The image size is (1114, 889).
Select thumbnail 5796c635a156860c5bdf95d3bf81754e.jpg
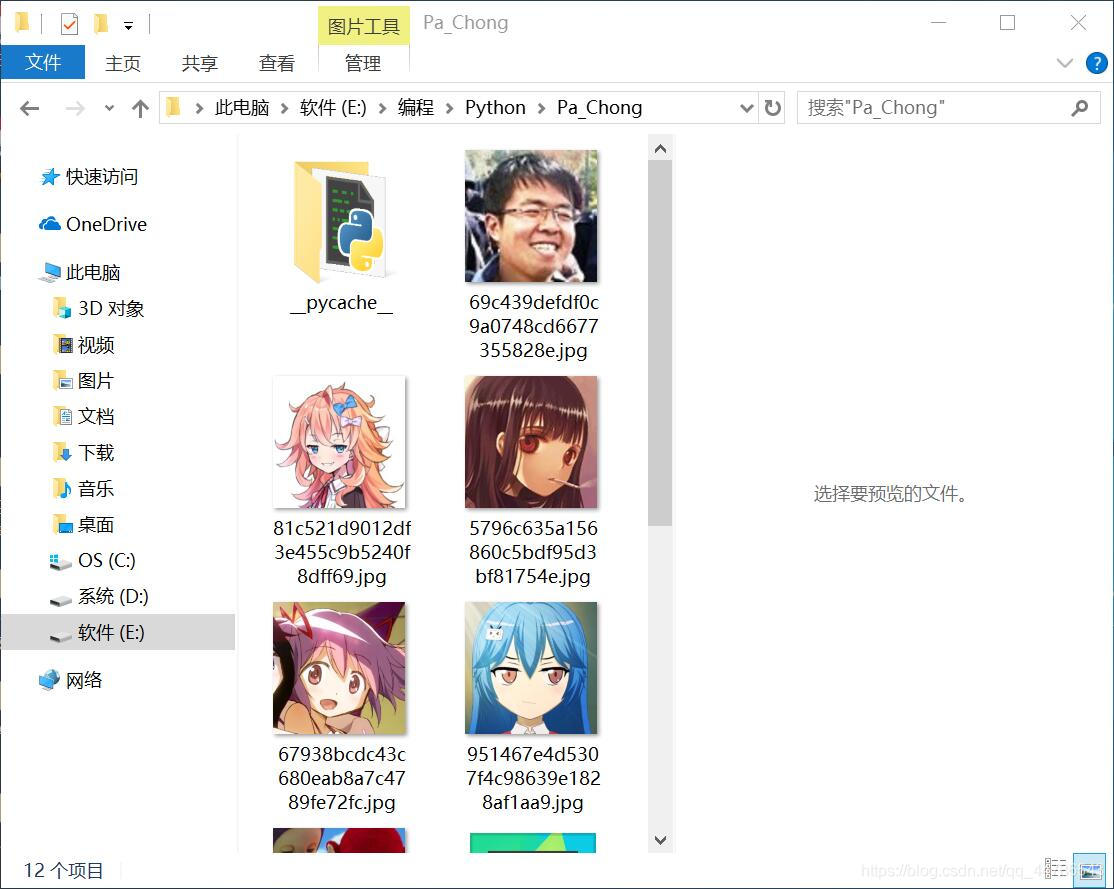pyautogui.click(x=531, y=442)
